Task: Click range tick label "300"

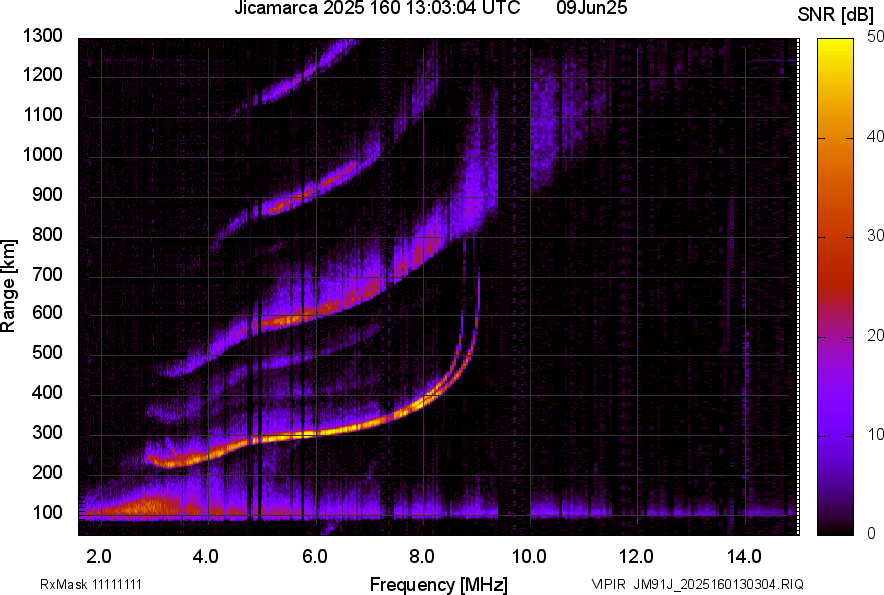Action: pos(47,433)
